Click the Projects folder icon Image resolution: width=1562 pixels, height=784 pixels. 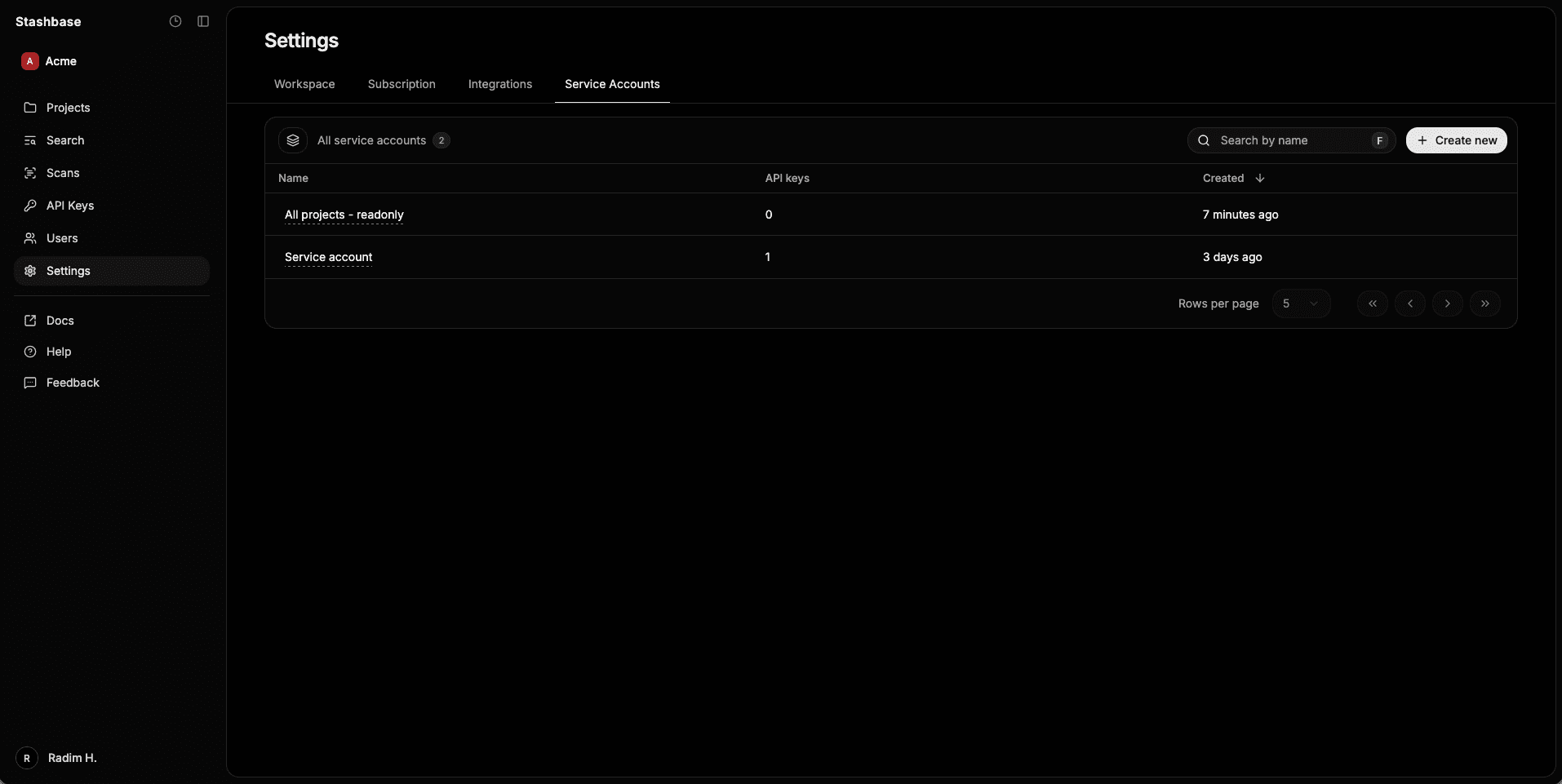[x=30, y=108]
